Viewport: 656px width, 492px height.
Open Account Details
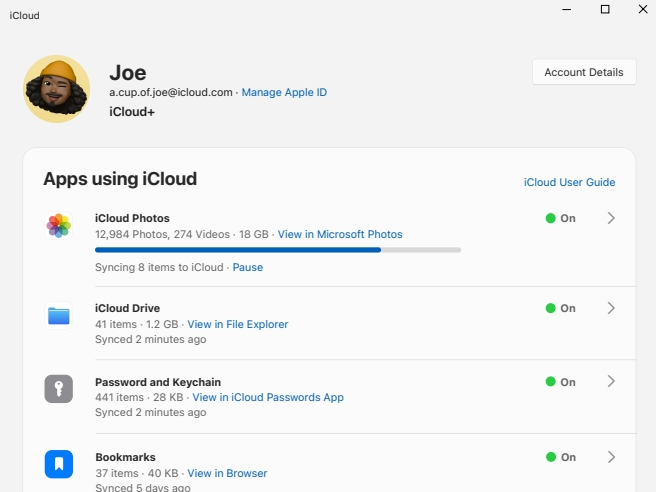click(584, 72)
